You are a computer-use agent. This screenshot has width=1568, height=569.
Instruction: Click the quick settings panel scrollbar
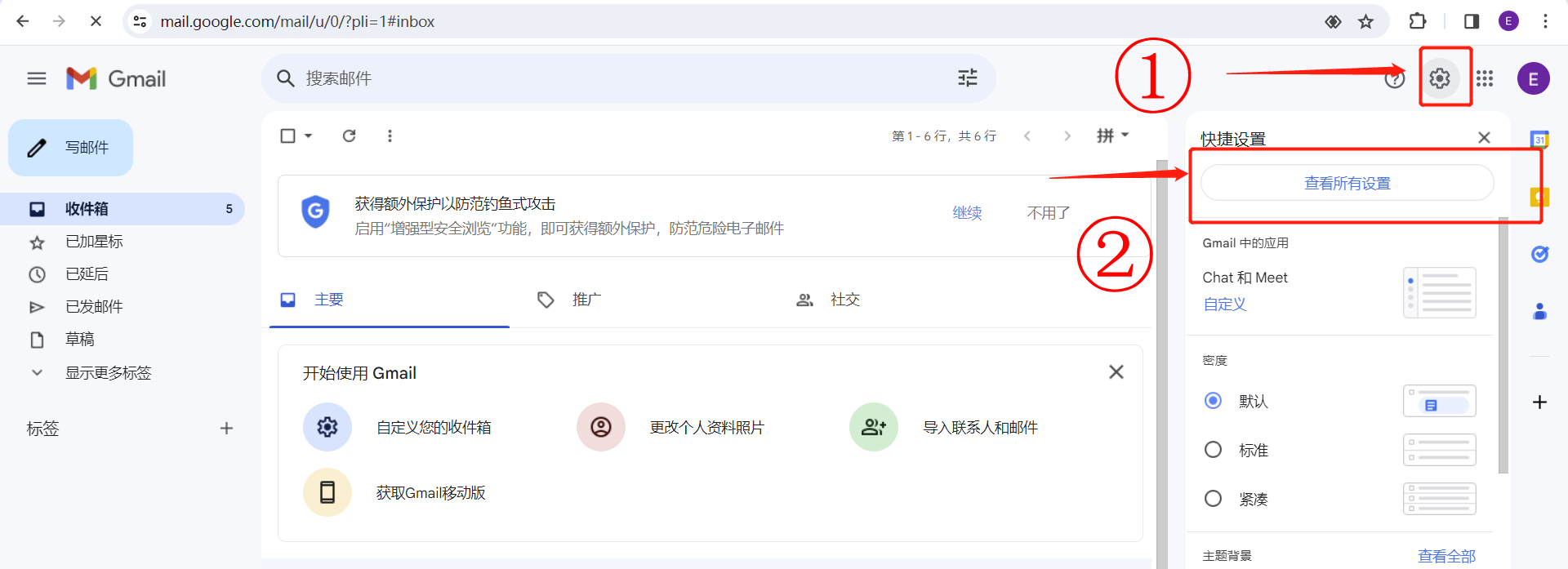click(x=1503, y=346)
